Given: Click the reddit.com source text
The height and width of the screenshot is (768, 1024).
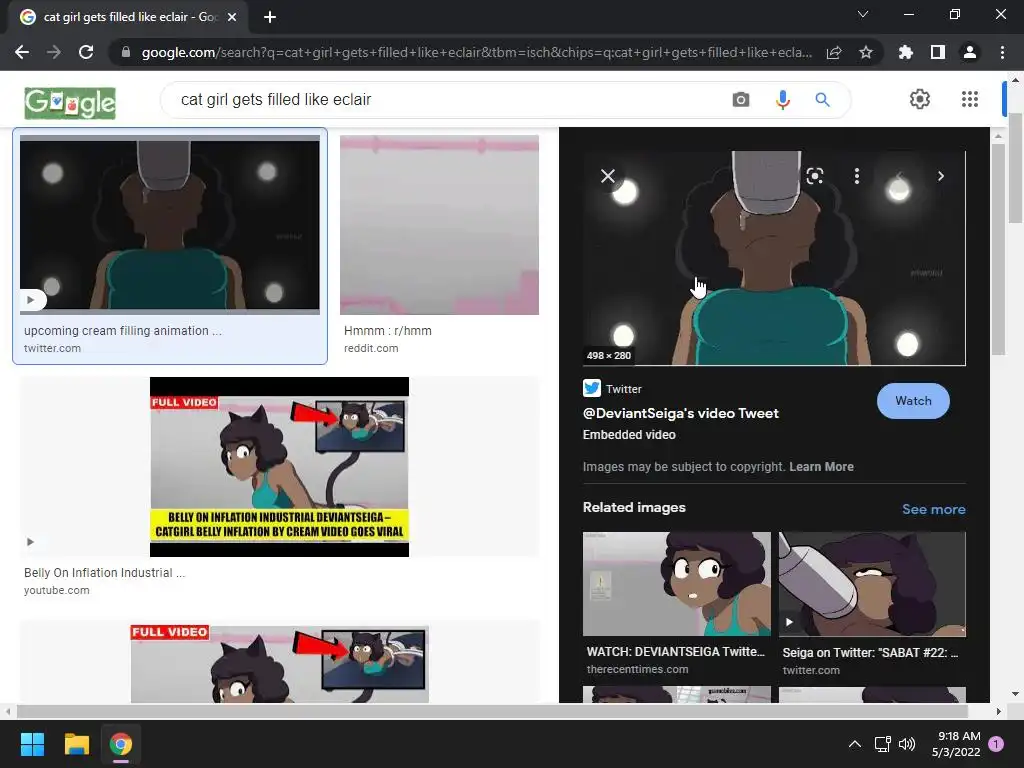Looking at the screenshot, I should (371, 348).
